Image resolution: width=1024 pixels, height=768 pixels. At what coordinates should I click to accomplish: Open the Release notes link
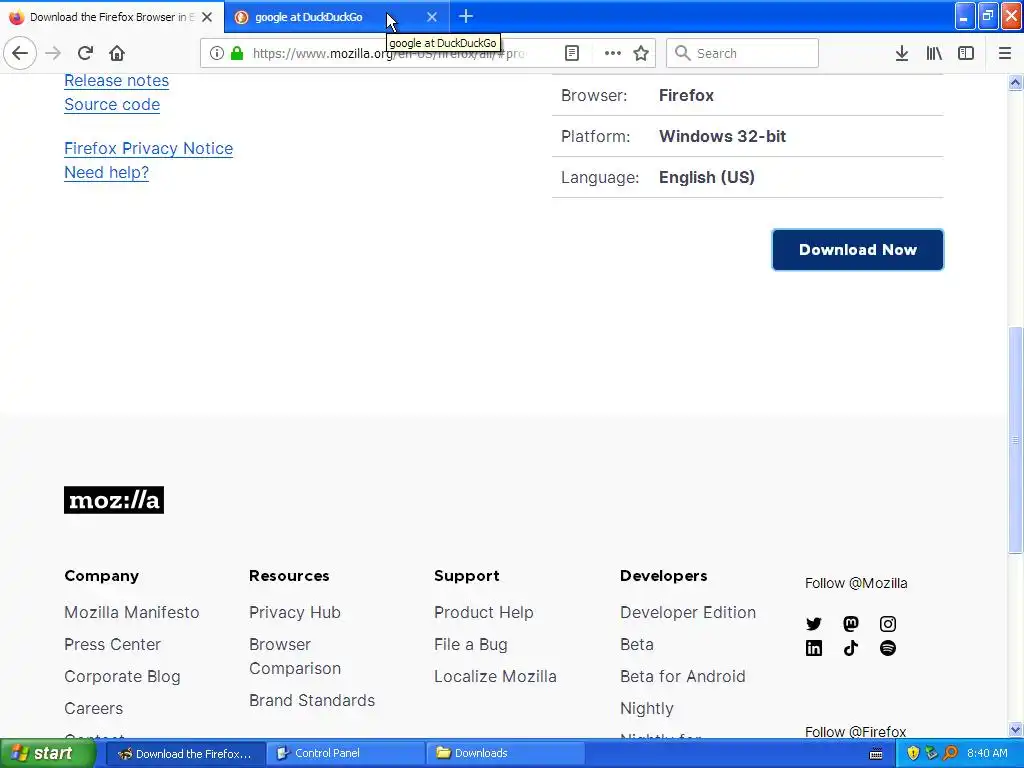116,80
